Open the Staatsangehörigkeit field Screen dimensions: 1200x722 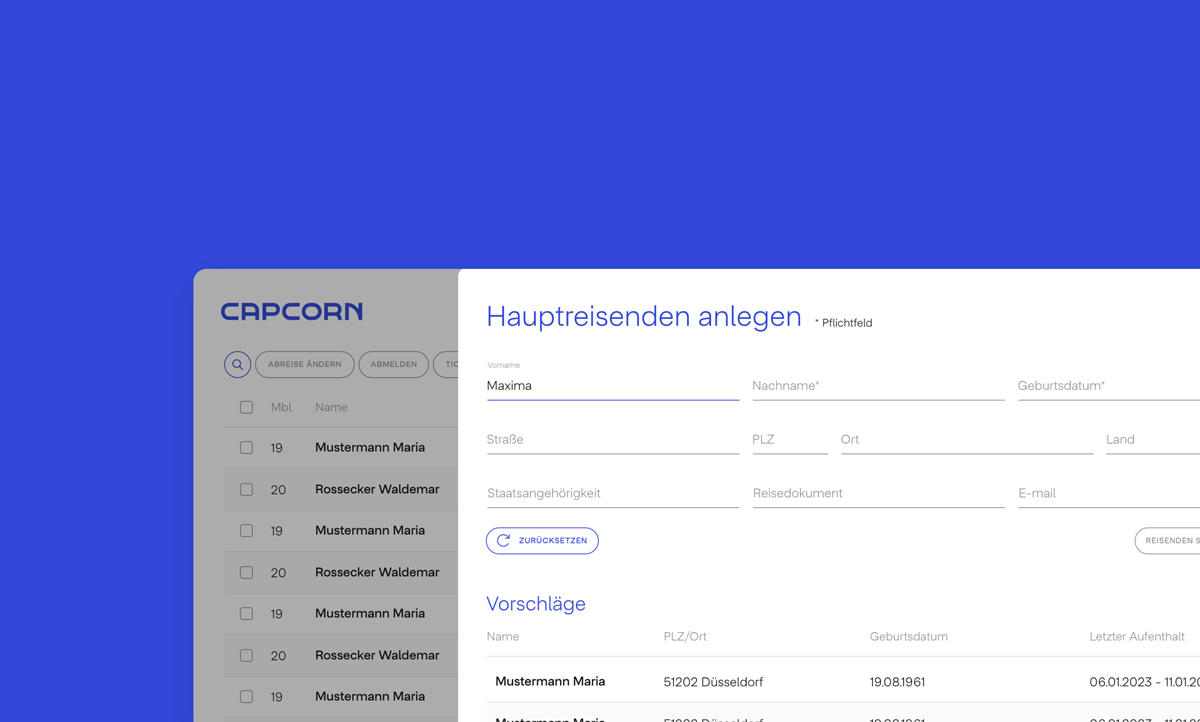[612, 494]
